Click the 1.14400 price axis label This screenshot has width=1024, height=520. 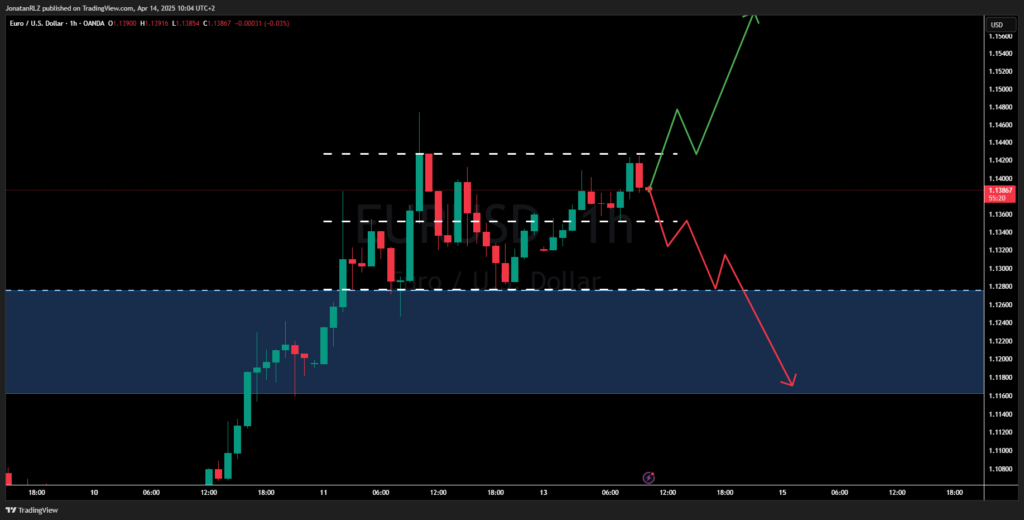(x=999, y=142)
